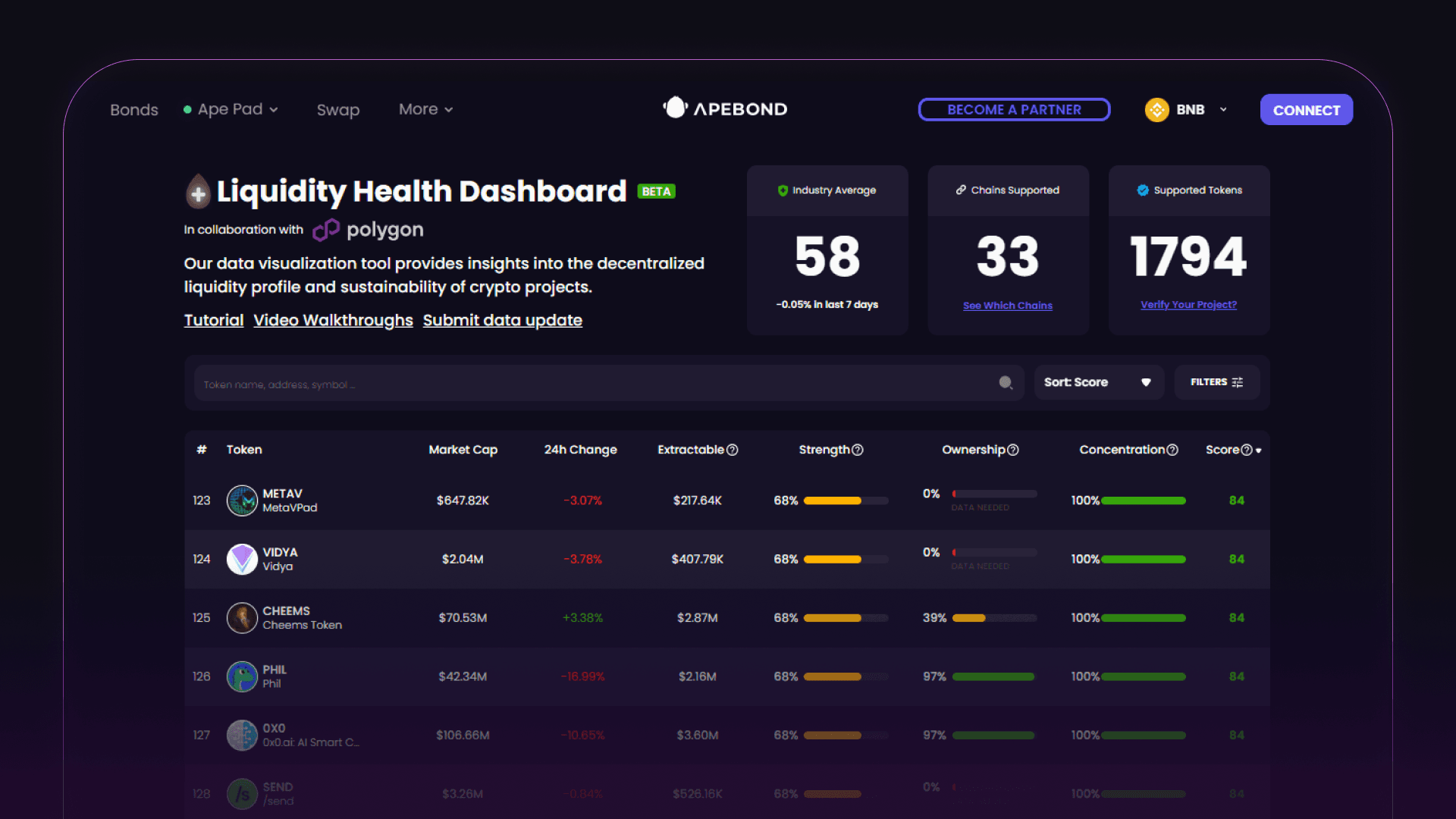Click the Score help question icon

click(x=1247, y=450)
